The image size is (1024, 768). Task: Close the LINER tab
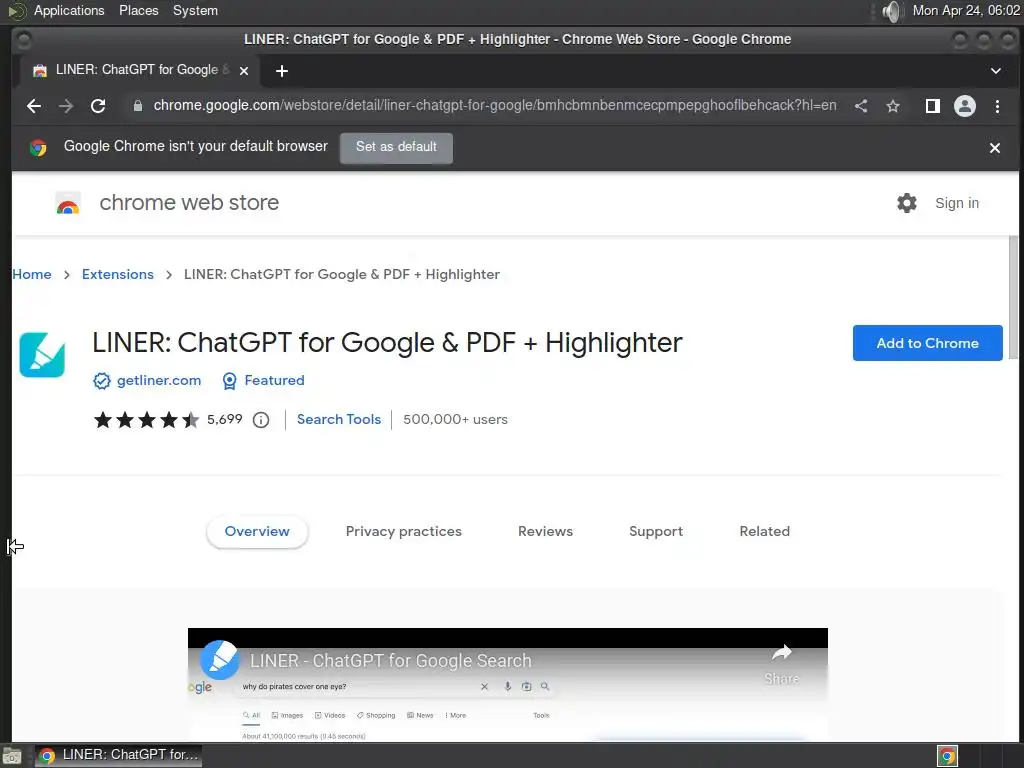click(244, 71)
